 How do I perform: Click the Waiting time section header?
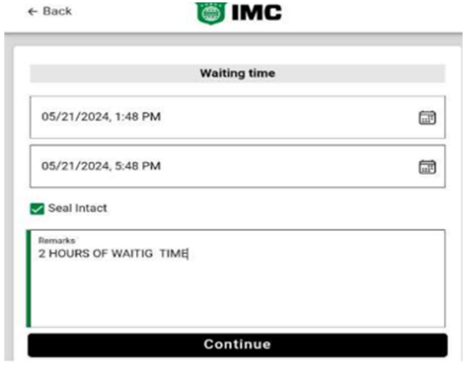click(237, 73)
